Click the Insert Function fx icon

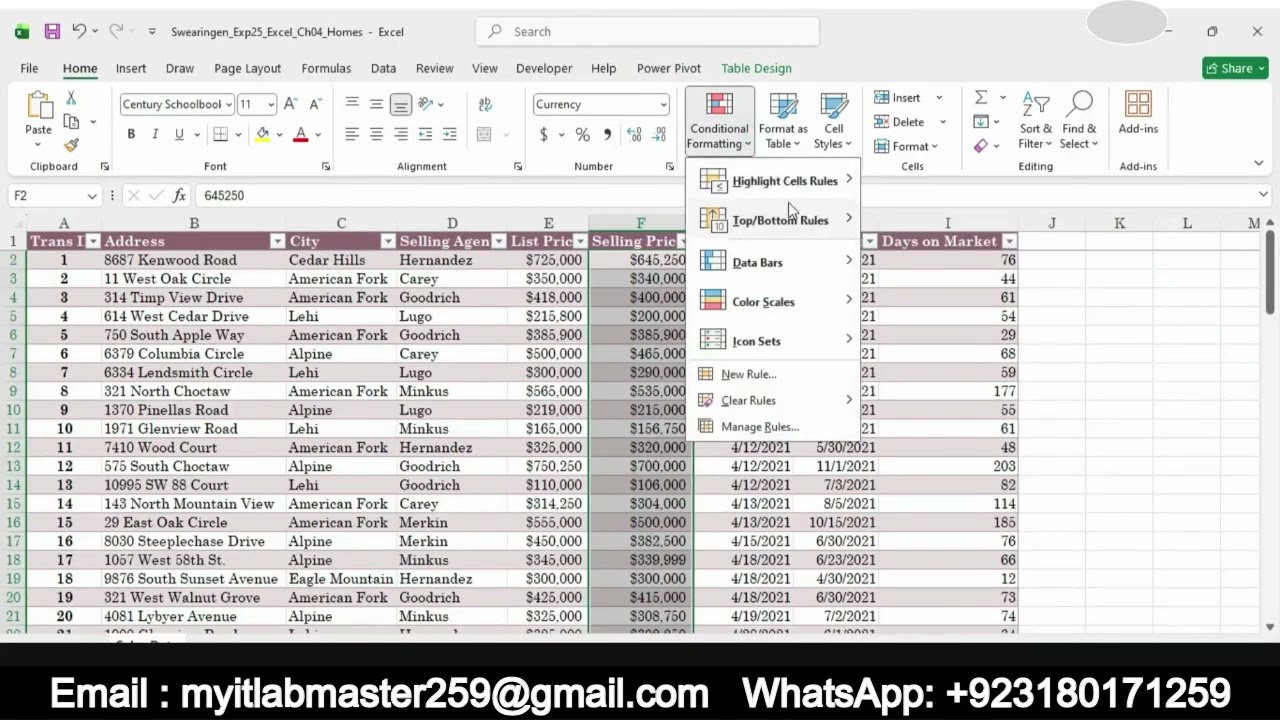pyautogui.click(x=179, y=196)
